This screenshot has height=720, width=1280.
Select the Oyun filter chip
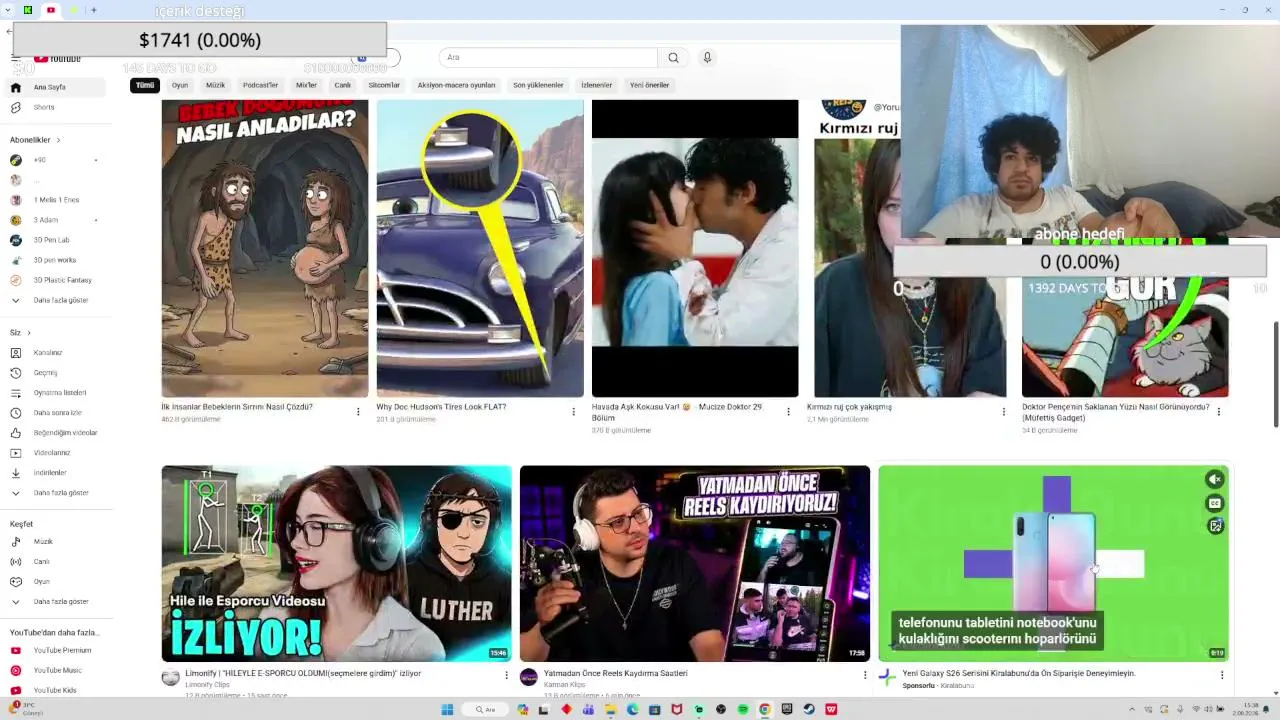tap(180, 85)
